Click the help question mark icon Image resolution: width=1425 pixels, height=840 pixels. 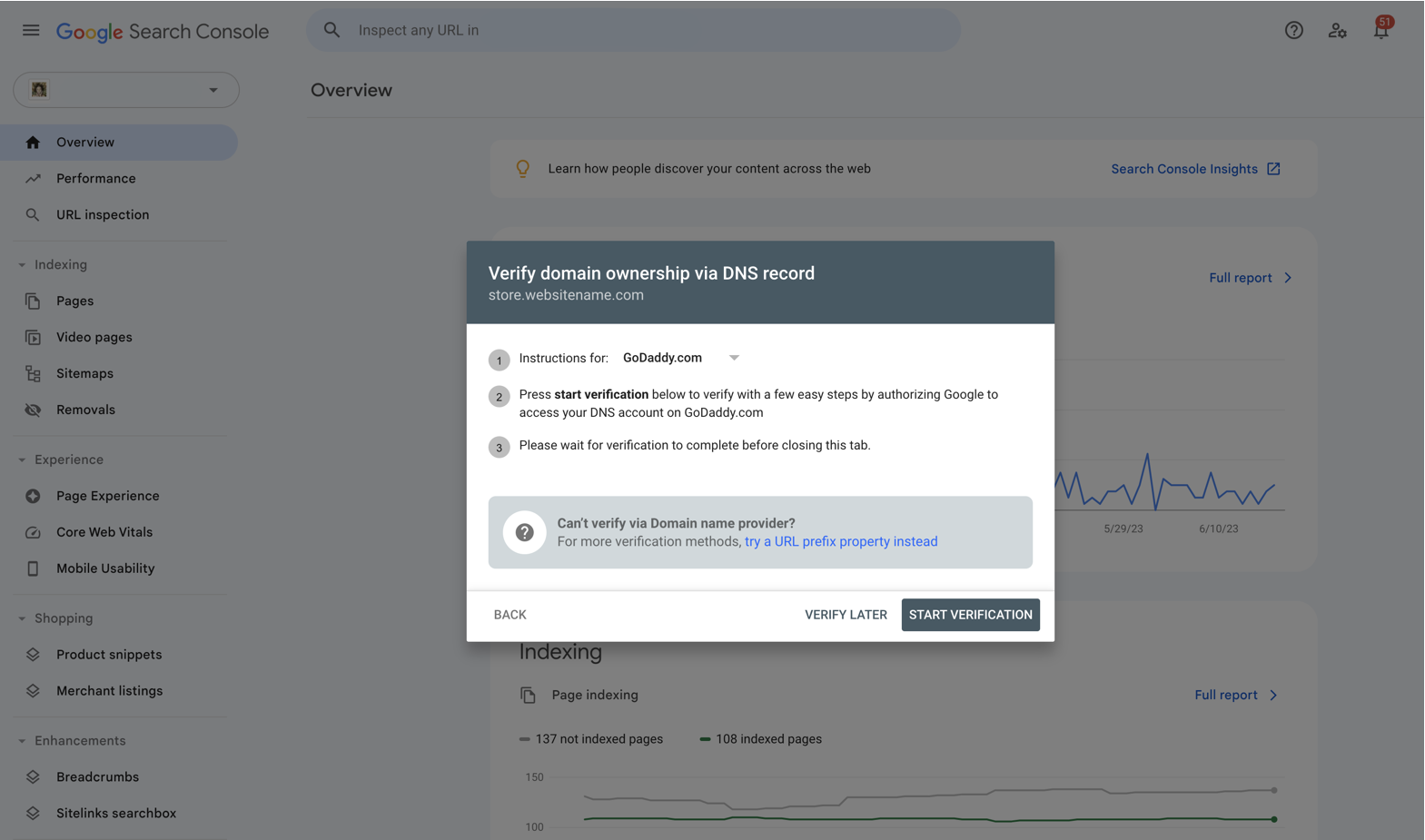(1293, 30)
